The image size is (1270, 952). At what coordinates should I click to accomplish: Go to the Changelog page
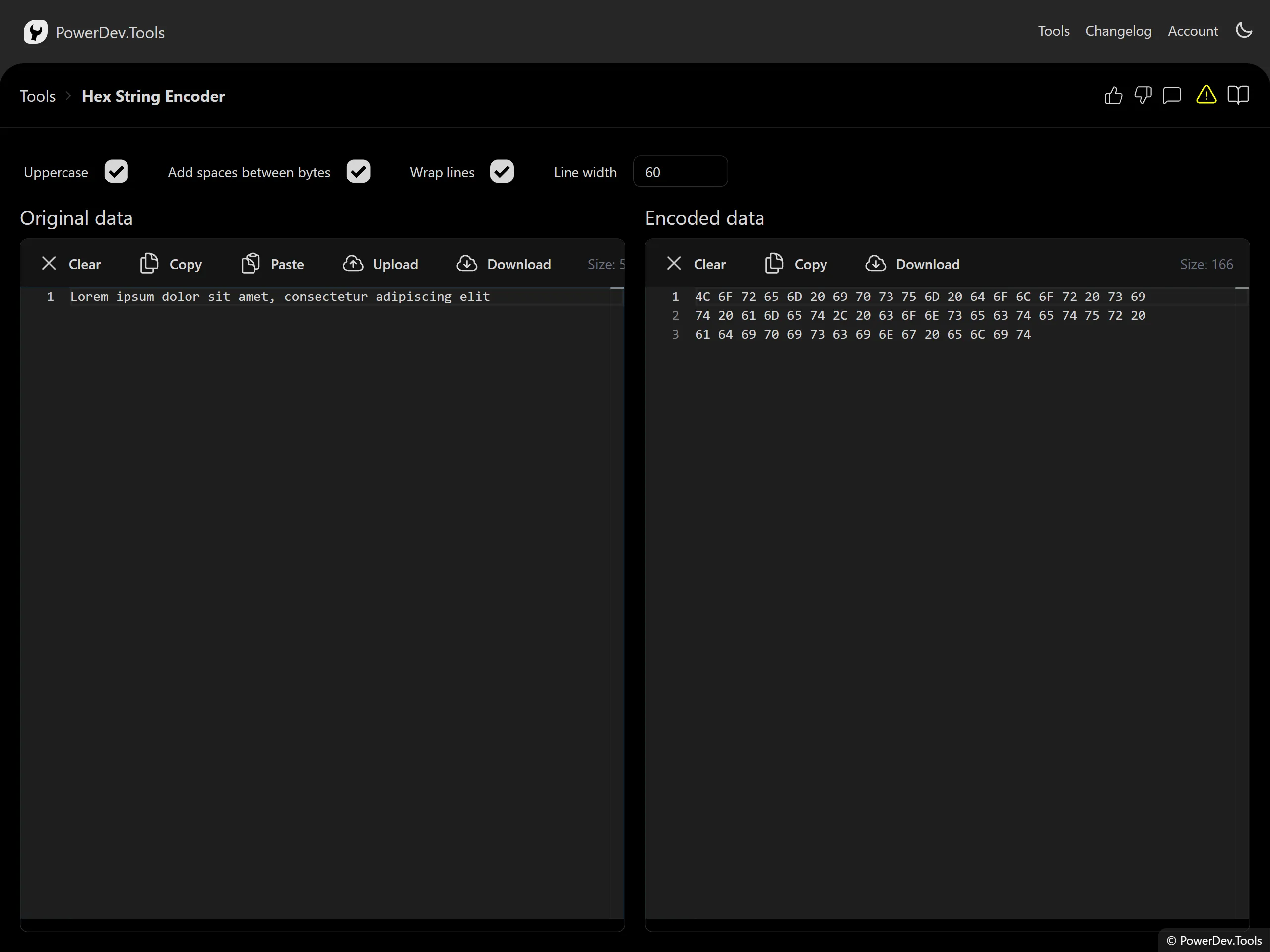click(1118, 31)
